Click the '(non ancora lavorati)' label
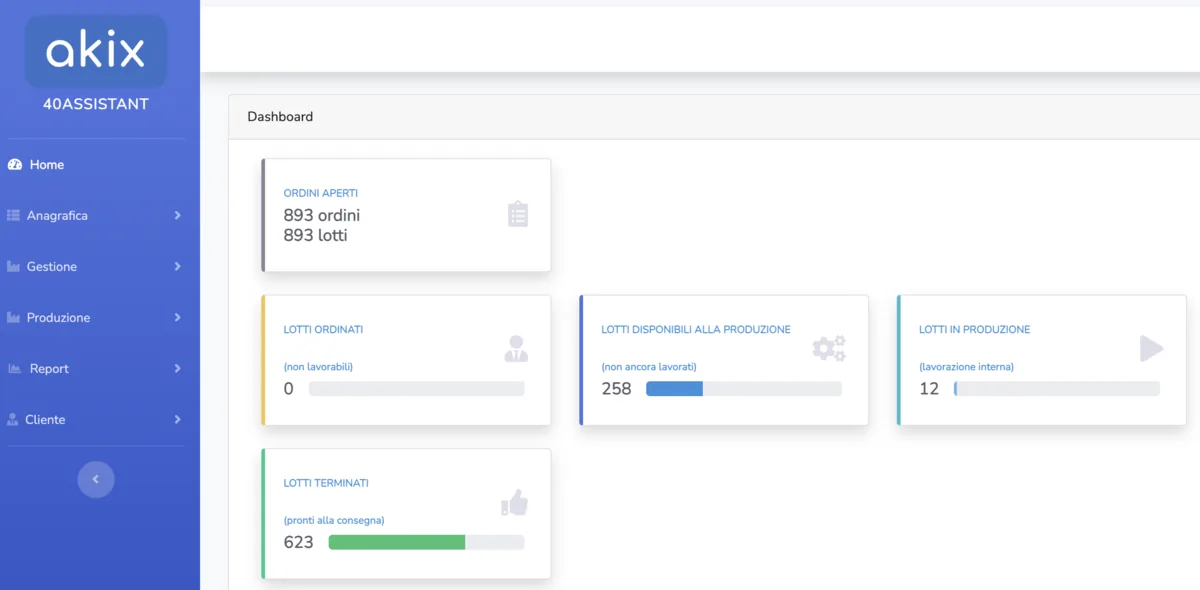1200x590 pixels. pyautogui.click(x=649, y=367)
